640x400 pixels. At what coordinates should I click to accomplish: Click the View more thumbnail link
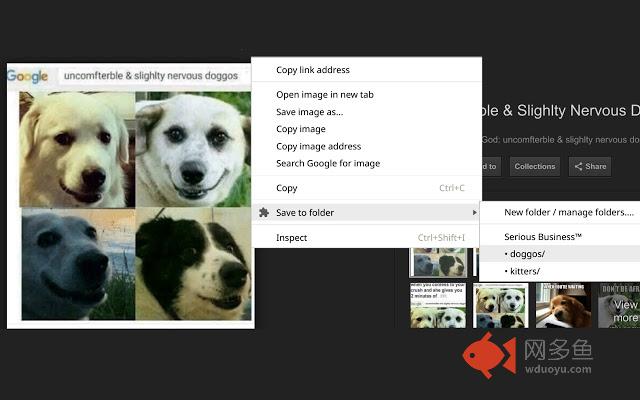point(619,306)
